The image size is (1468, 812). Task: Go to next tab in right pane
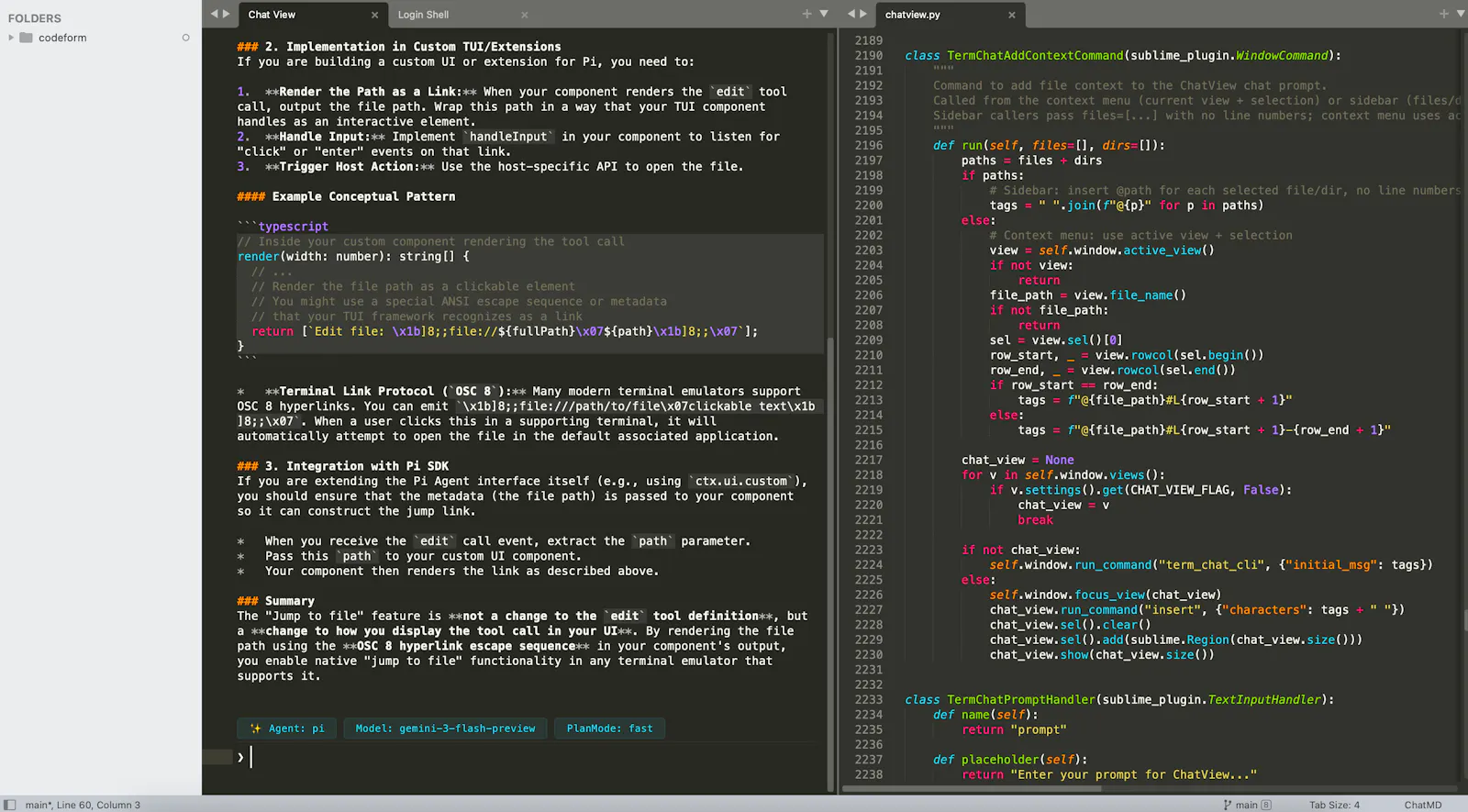(x=863, y=14)
